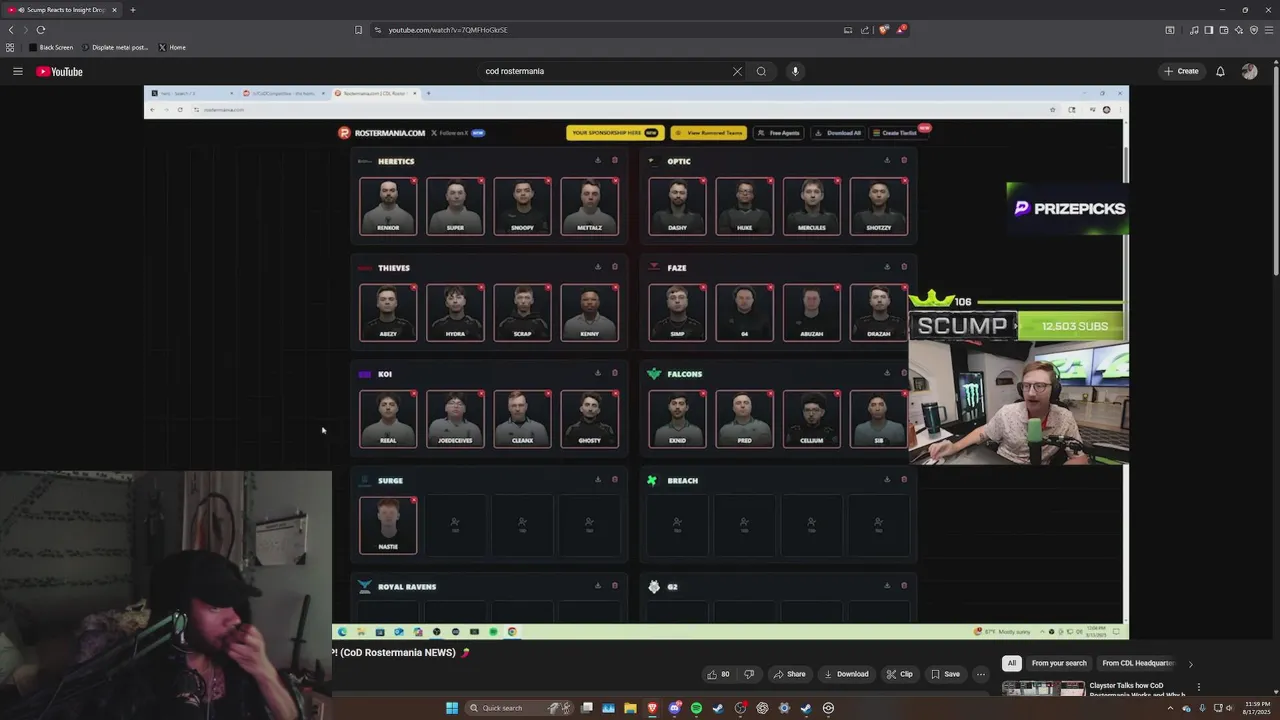Open the Create dropdown button
The image size is (1280, 720).
[x=1181, y=71]
